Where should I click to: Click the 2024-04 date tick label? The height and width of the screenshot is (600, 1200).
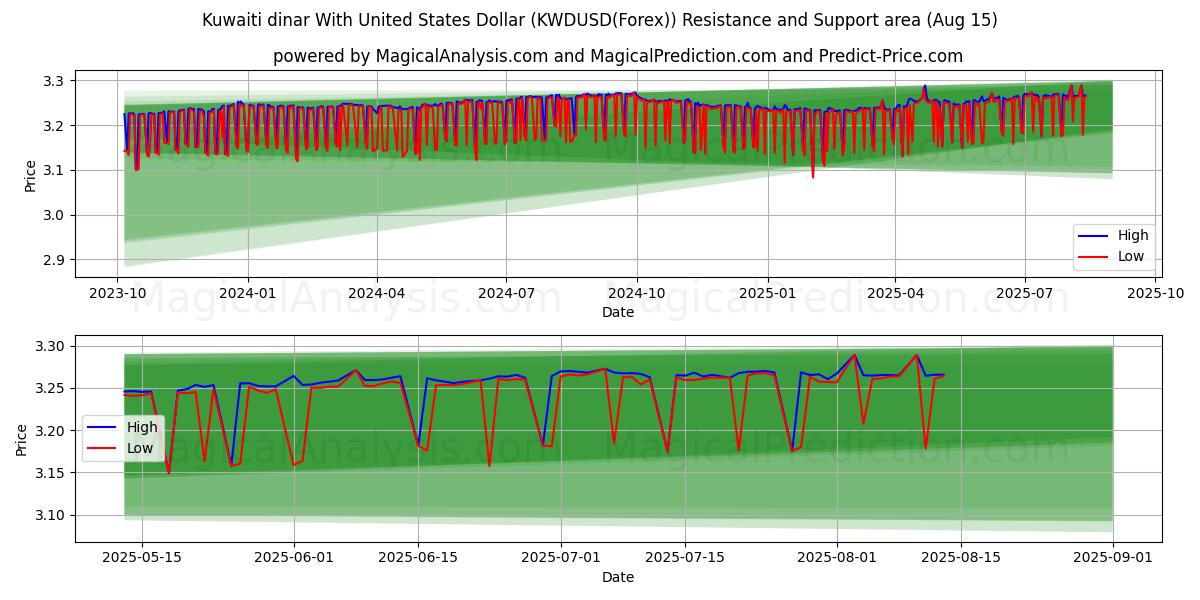[x=377, y=294]
